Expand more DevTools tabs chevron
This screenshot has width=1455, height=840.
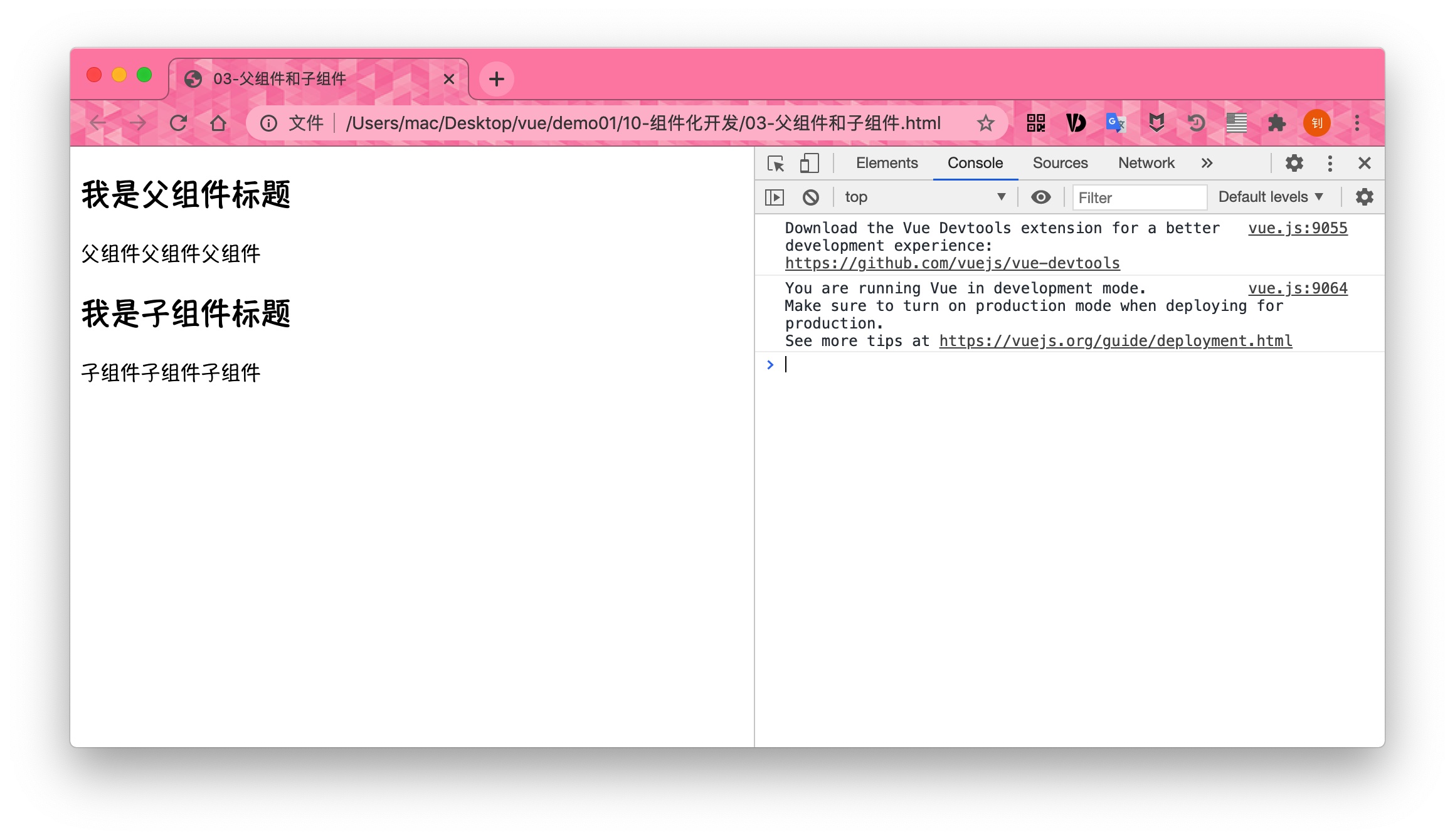(x=1207, y=164)
